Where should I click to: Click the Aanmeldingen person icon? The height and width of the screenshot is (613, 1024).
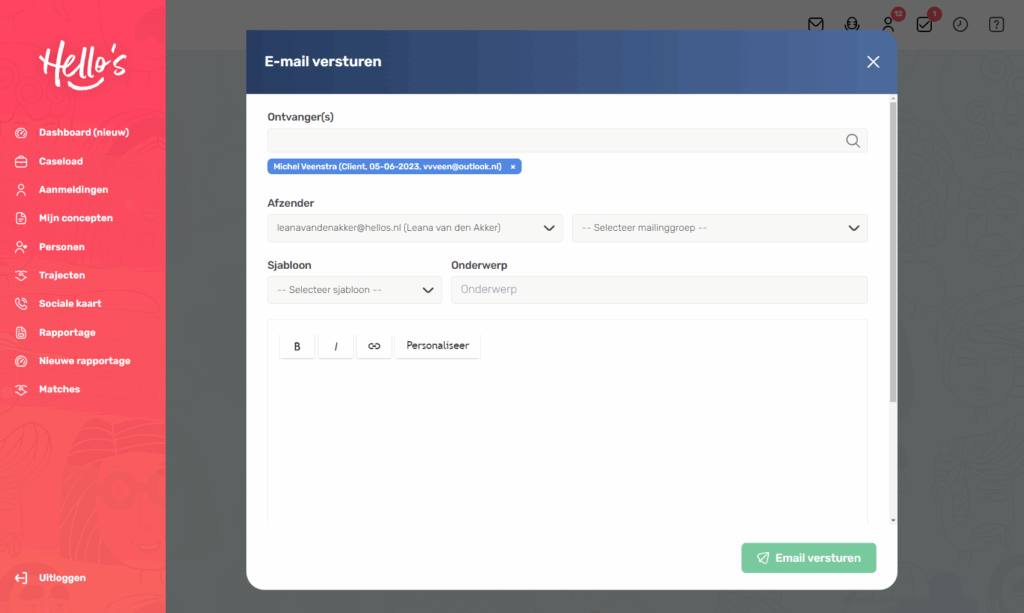(21, 190)
